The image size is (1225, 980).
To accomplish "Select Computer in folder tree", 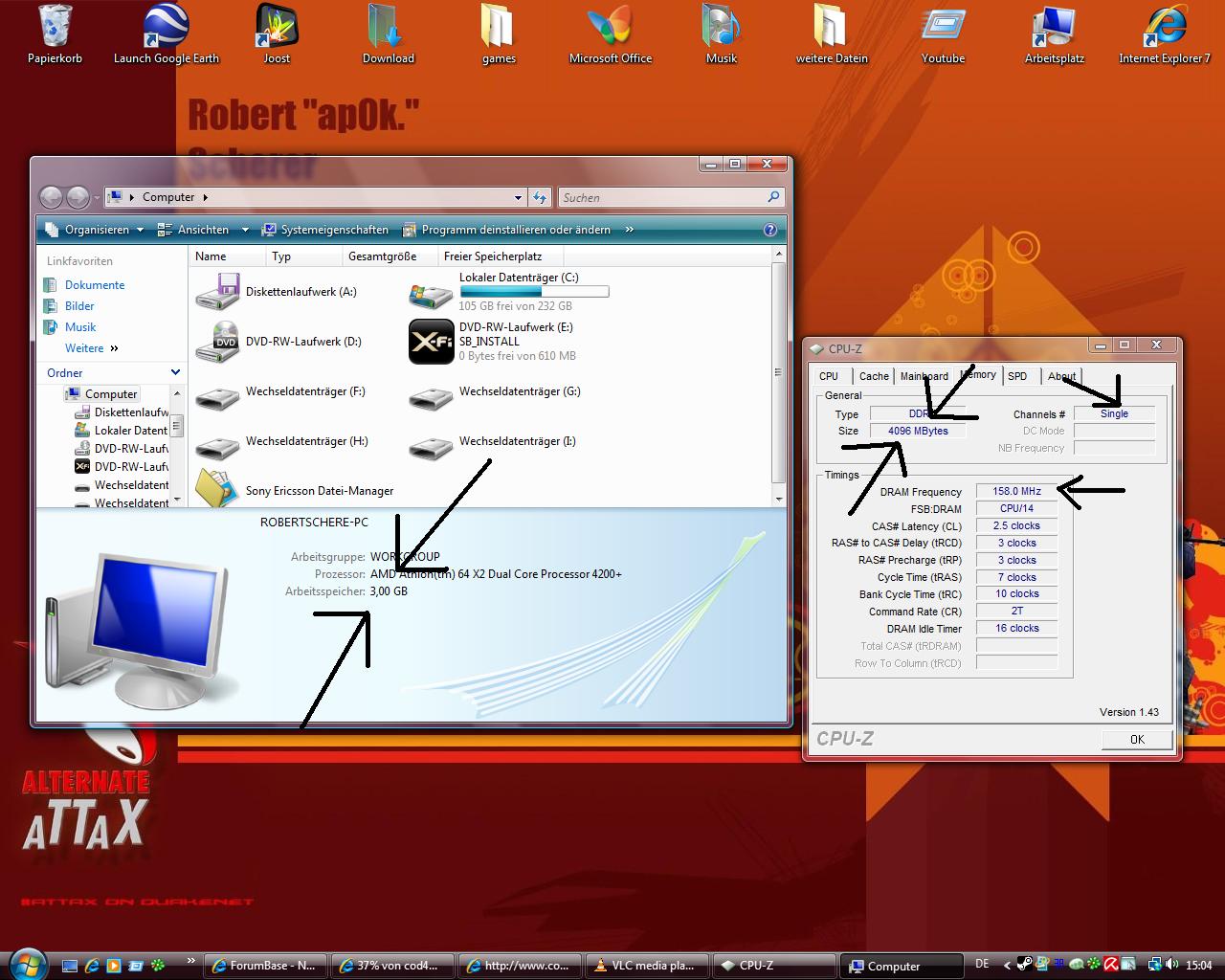I will [x=101, y=394].
